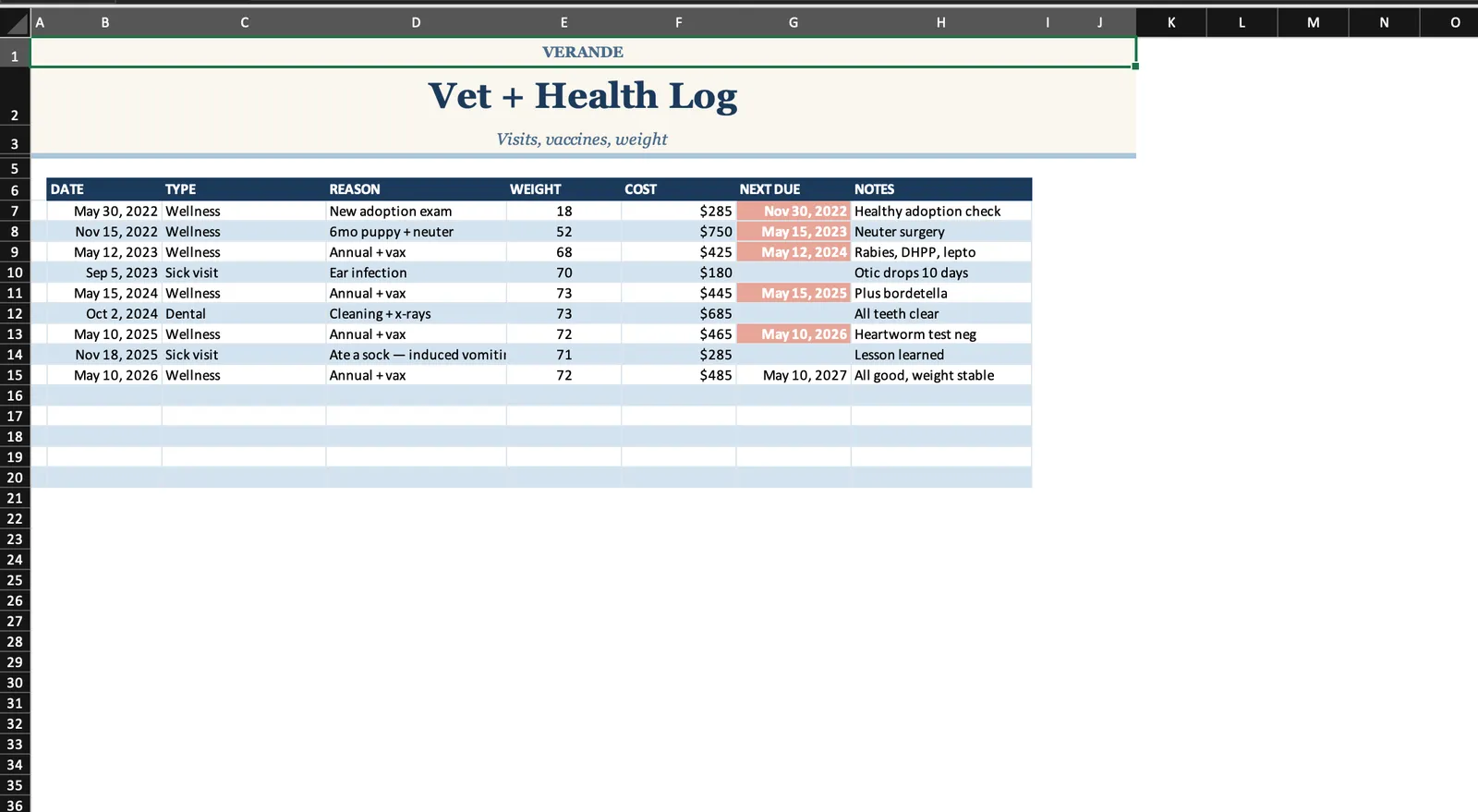
Task: Select the highlighted May 15, 2025 next due cell
Action: coord(794,294)
